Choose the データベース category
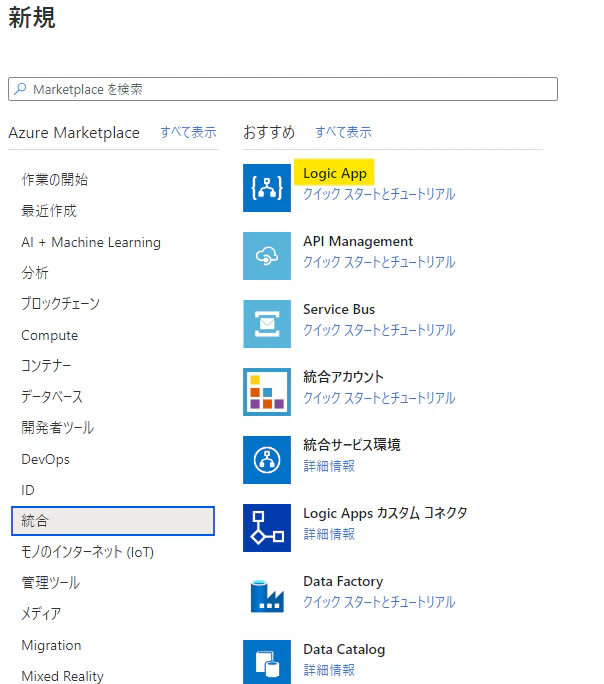Screen dimensions: 604x684 [52, 397]
